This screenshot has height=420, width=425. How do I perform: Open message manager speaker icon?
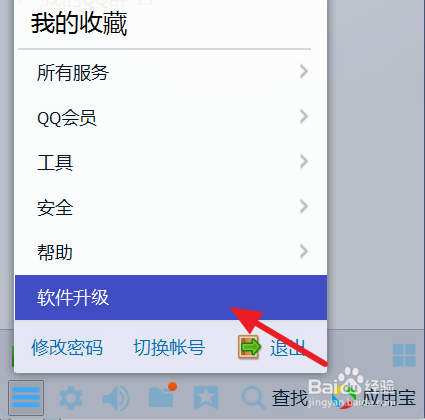pyautogui.click(x=116, y=398)
